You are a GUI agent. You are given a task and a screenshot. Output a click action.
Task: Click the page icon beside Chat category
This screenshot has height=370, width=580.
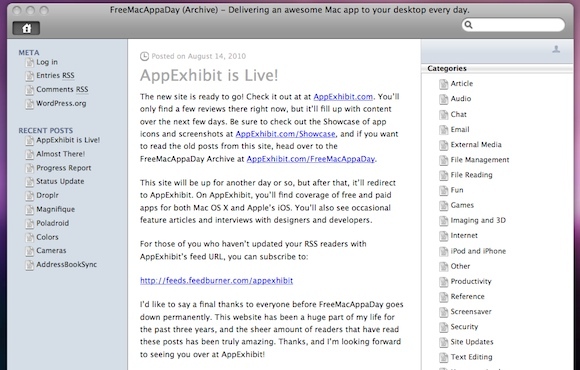coord(444,115)
